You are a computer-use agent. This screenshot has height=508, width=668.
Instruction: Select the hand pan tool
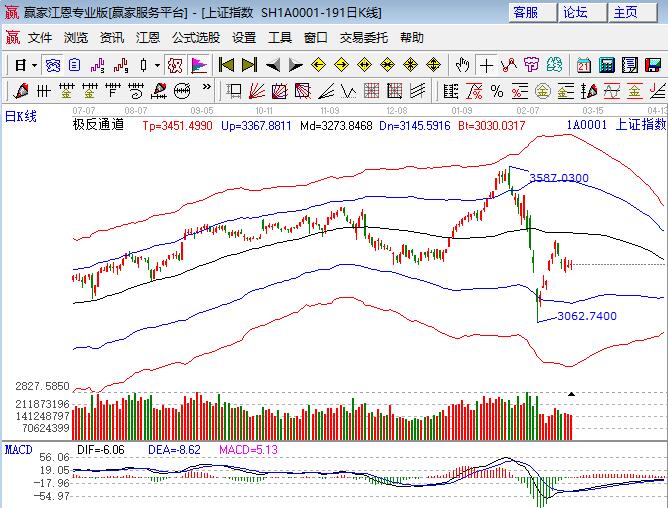click(462, 65)
